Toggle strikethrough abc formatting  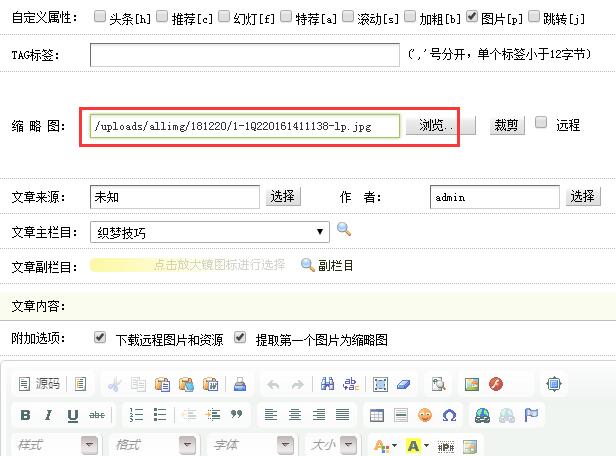point(97,415)
